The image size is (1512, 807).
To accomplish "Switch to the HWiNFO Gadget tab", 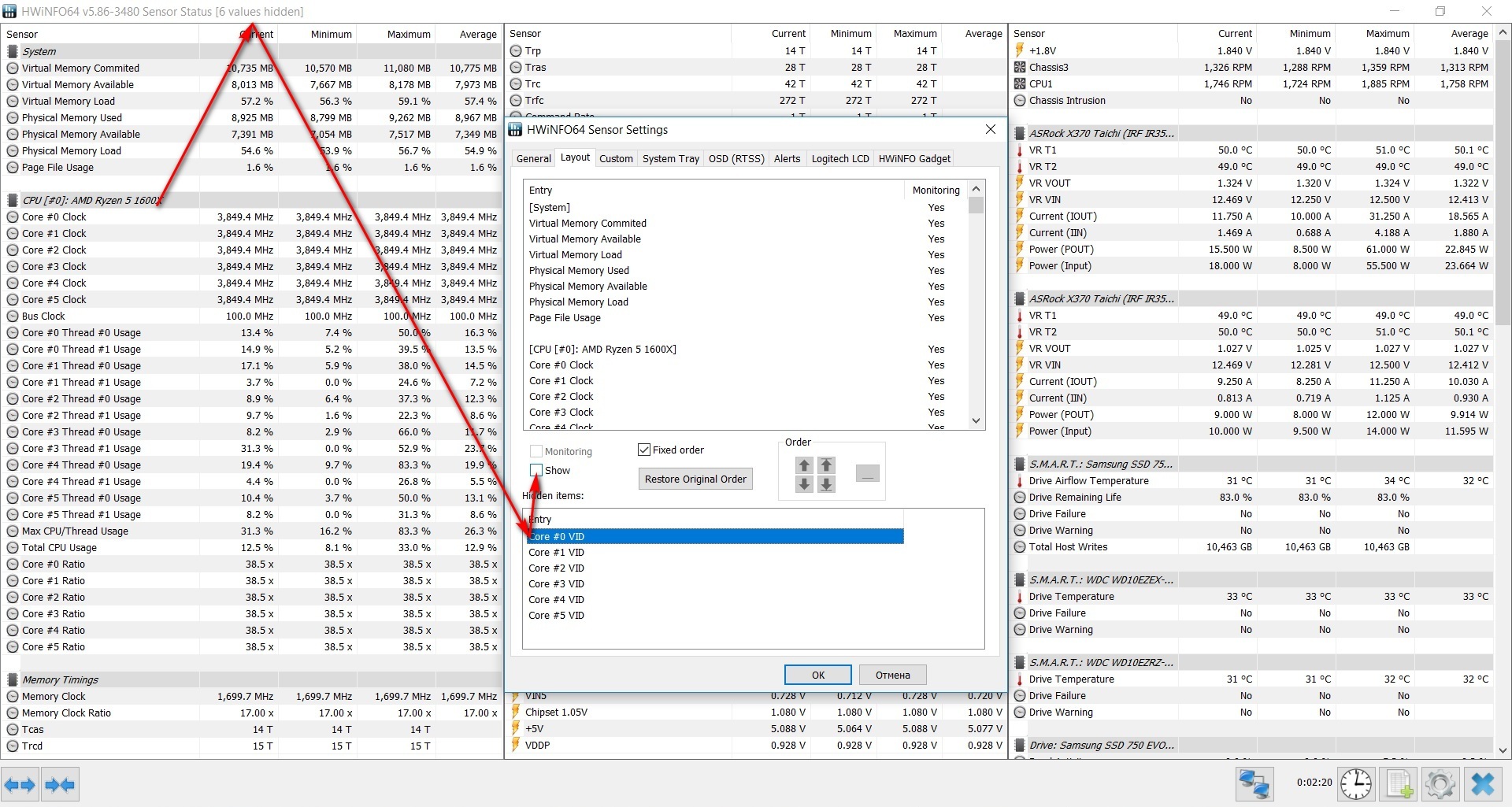I will 914,158.
